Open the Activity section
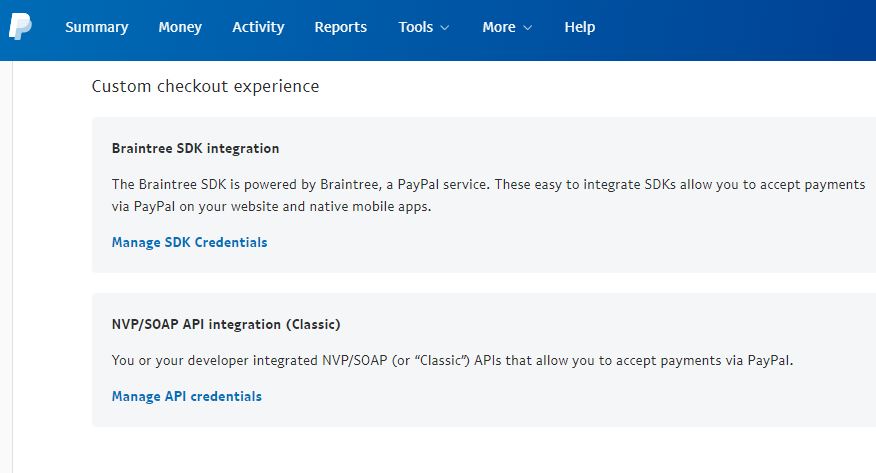This screenshot has height=473, width=876. (258, 27)
